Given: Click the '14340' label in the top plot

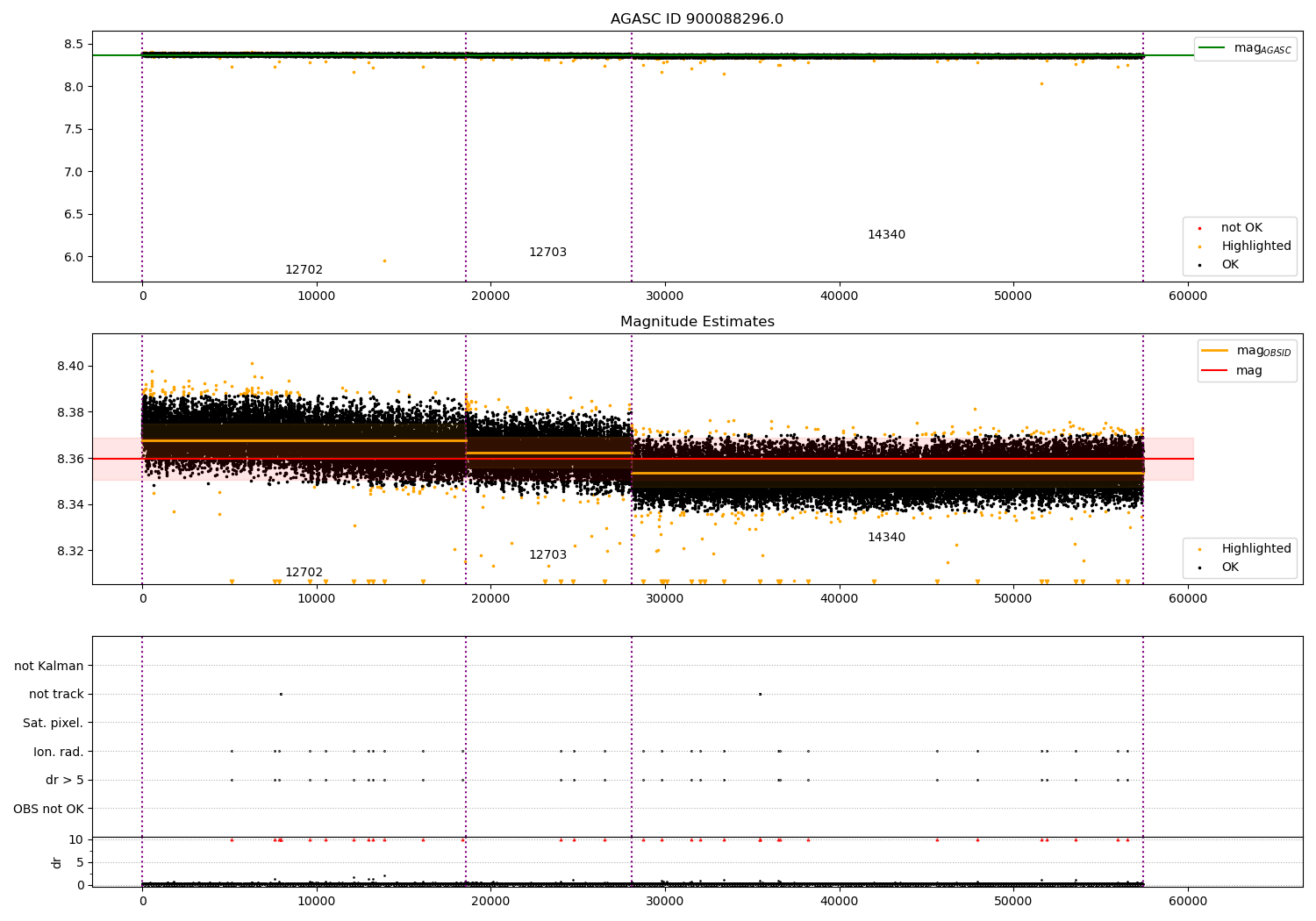Looking at the screenshot, I should (x=886, y=235).
